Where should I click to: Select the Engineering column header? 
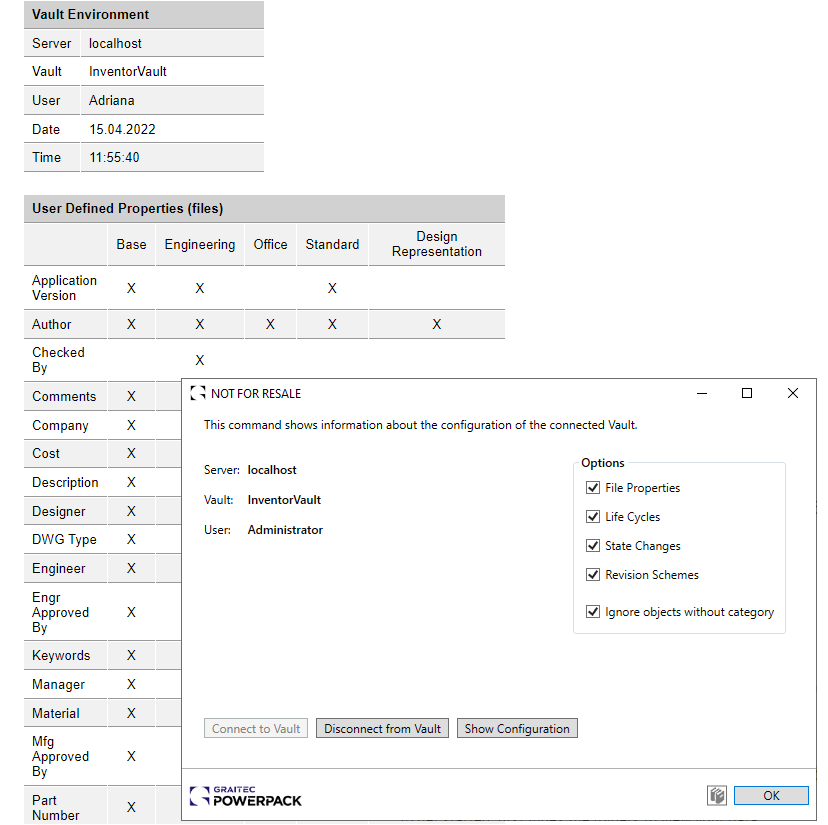pos(200,244)
